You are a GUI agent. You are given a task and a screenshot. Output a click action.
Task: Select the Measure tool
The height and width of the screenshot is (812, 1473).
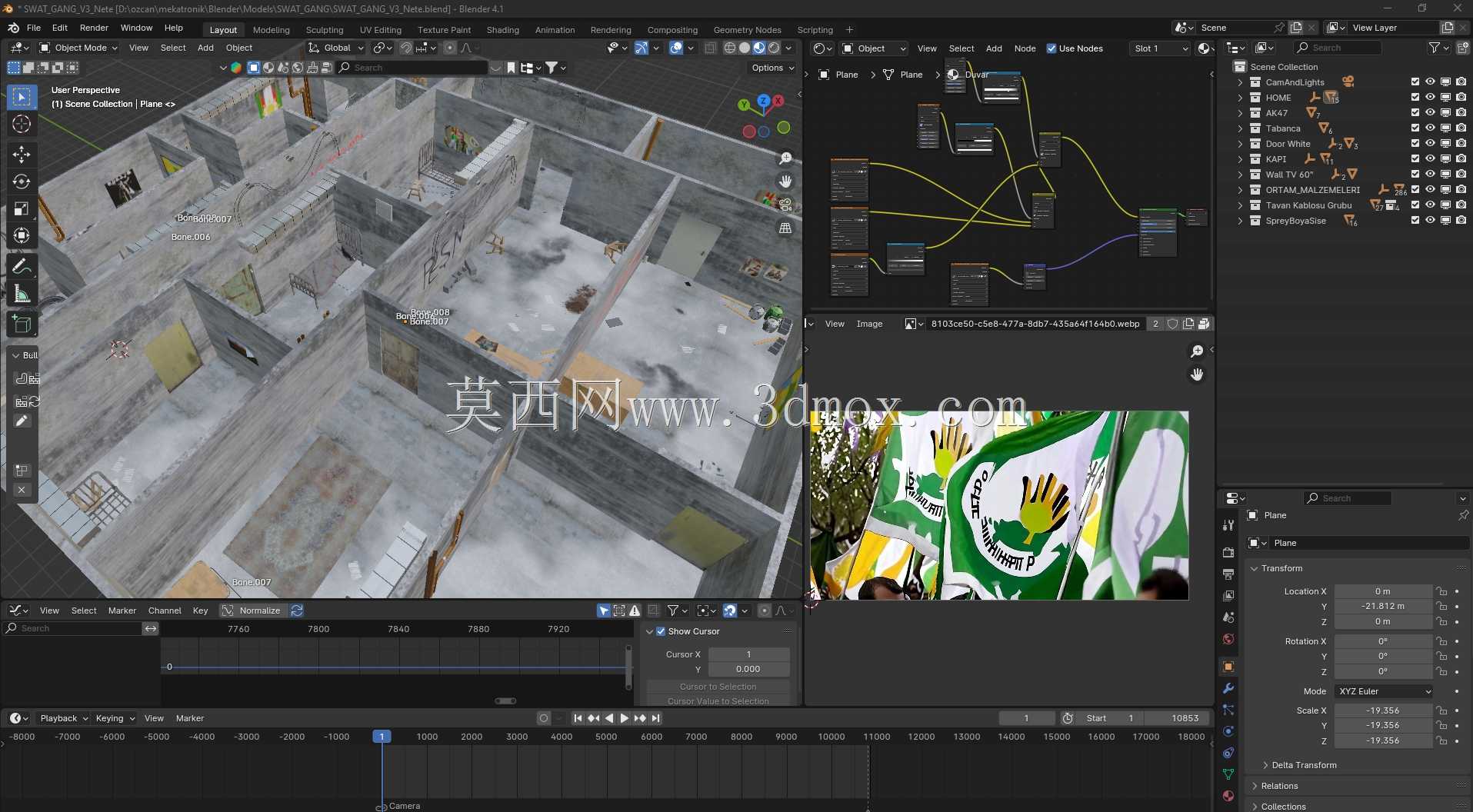coord(22,295)
